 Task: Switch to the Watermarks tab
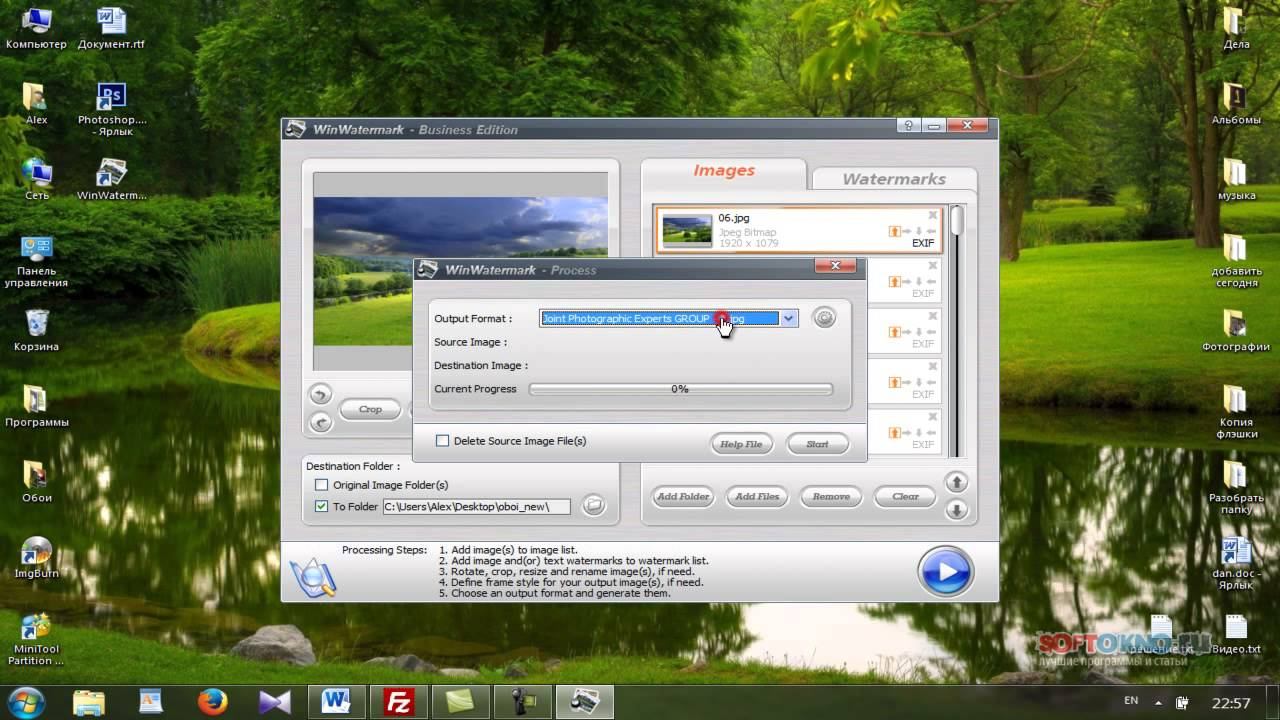[894, 179]
